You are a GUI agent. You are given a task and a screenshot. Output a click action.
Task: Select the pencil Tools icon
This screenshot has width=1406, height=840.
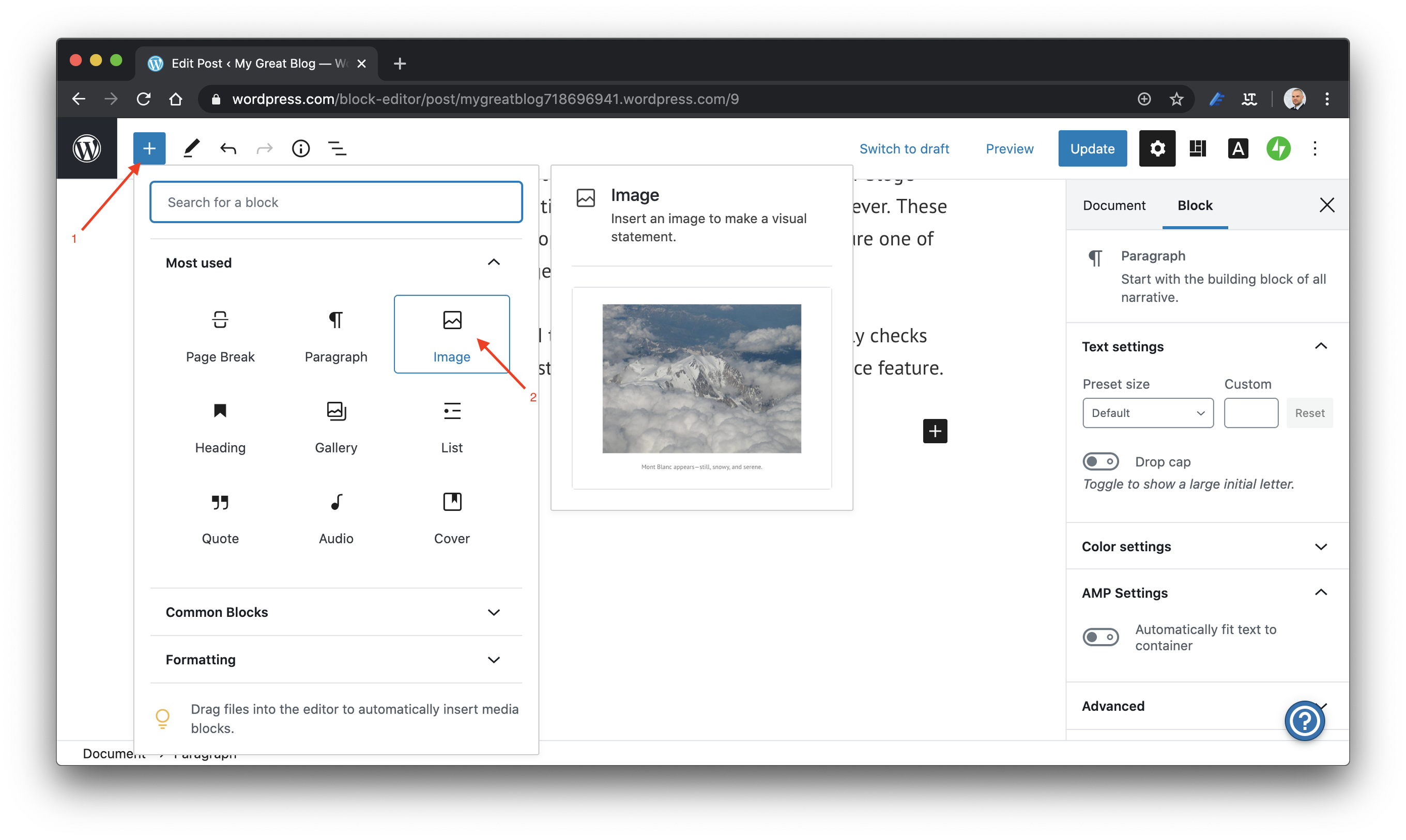point(191,148)
